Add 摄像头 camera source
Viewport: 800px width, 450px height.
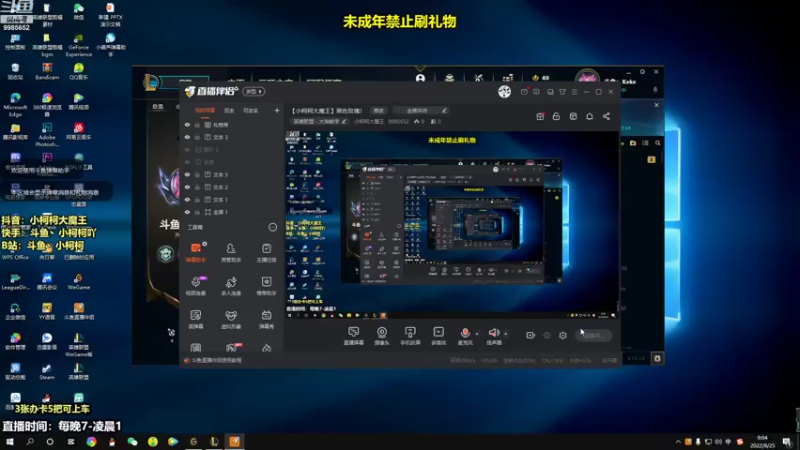[382, 336]
